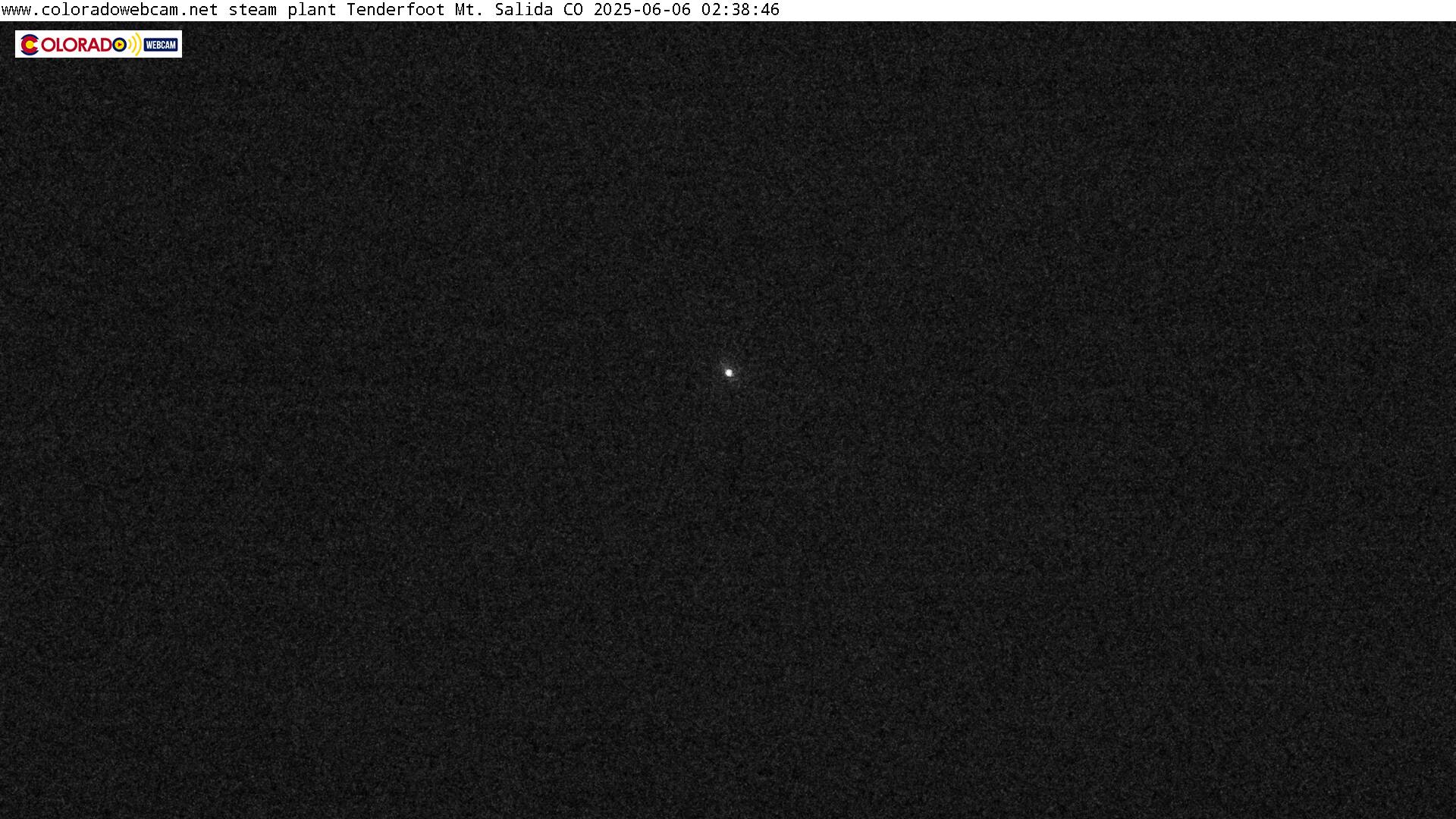Click the bright light spot in the night view
The image size is (1456, 819).
(x=729, y=372)
